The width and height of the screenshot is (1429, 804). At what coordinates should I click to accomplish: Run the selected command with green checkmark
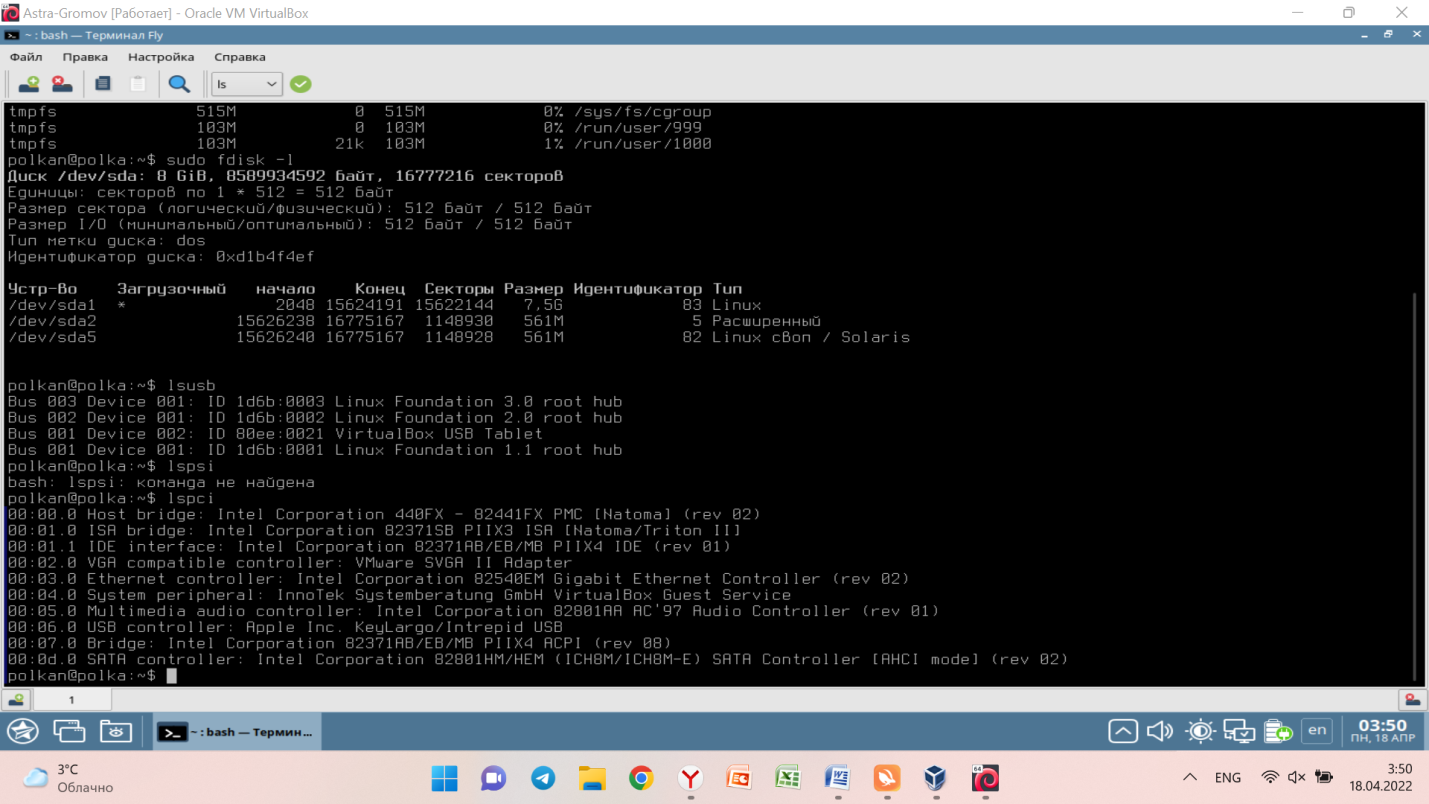pyautogui.click(x=301, y=84)
